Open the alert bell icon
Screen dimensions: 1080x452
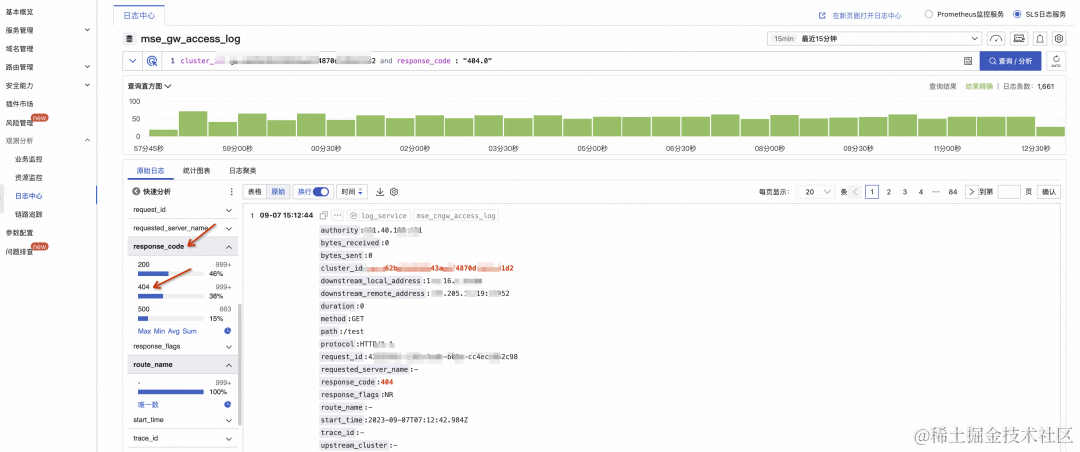point(1040,39)
